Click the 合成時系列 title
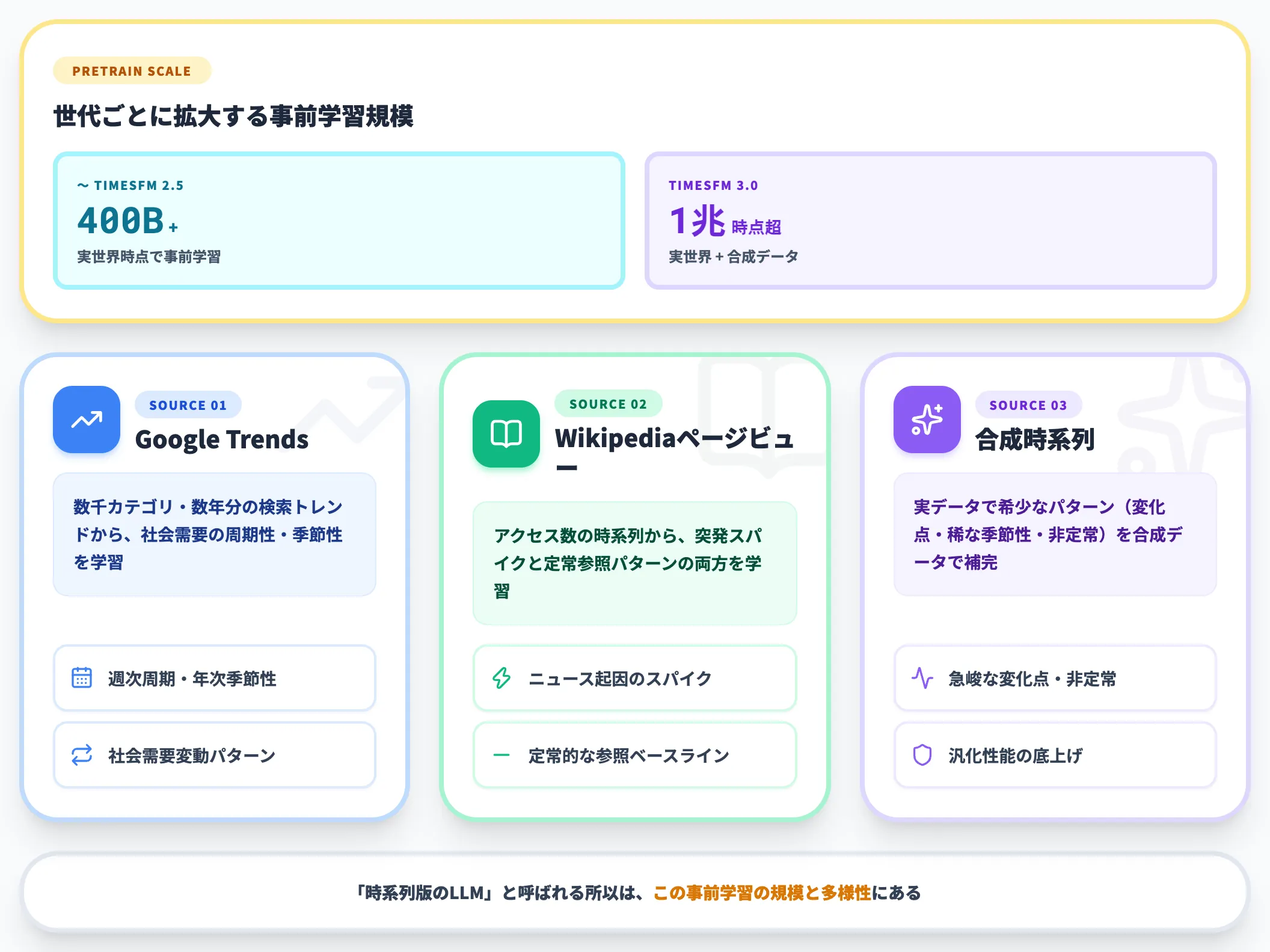1270x952 pixels. click(1035, 439)
